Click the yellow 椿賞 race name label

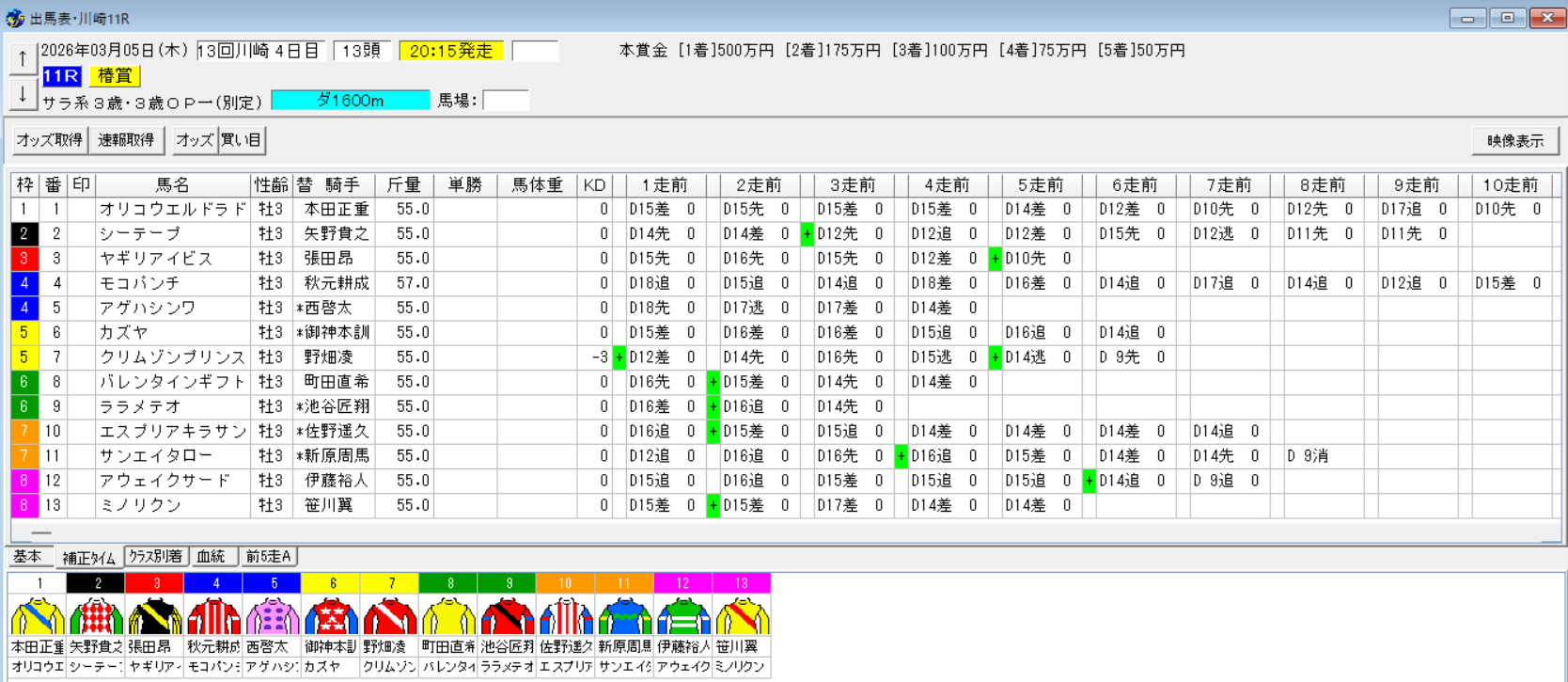point(115,76)
